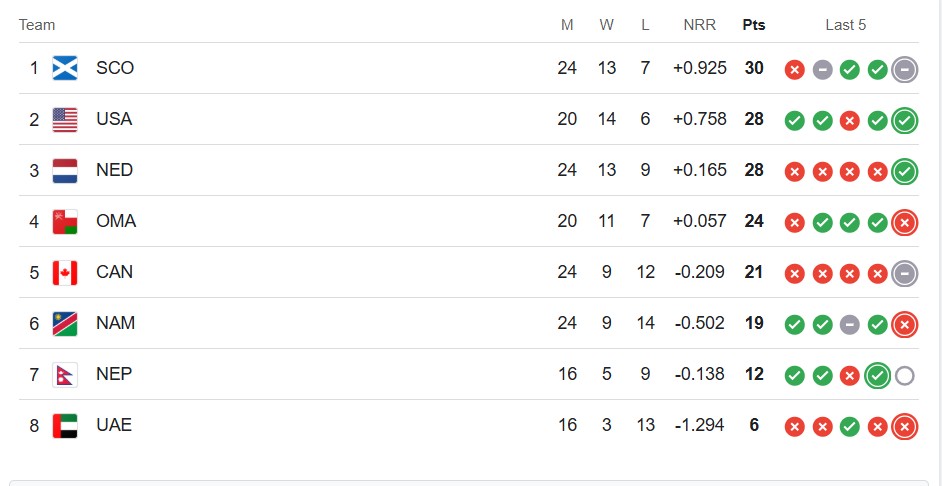
Task: Click Canada's circled gray no-result icon
Action: (x=905, y=273)
